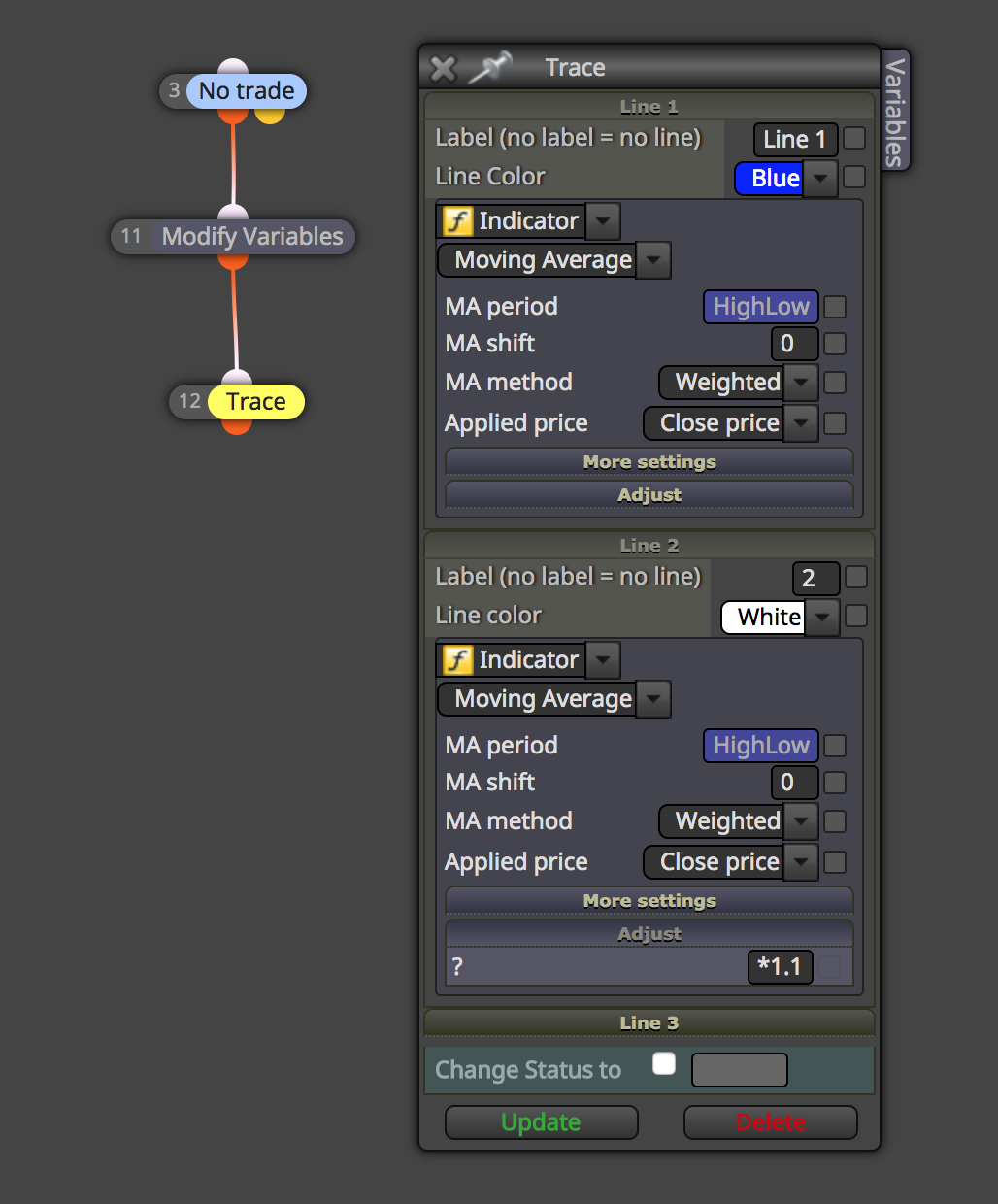
Task: Expand Adjust section under Line 1
Action: (x=649, y=495)
